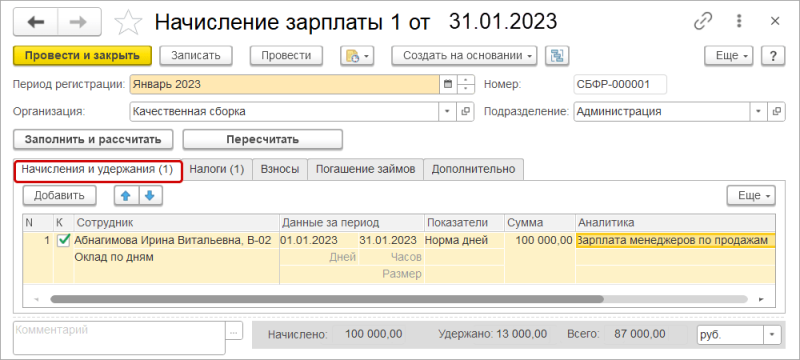
Task: Open the Погашение займов tab
Action: [x=365, y=169]
